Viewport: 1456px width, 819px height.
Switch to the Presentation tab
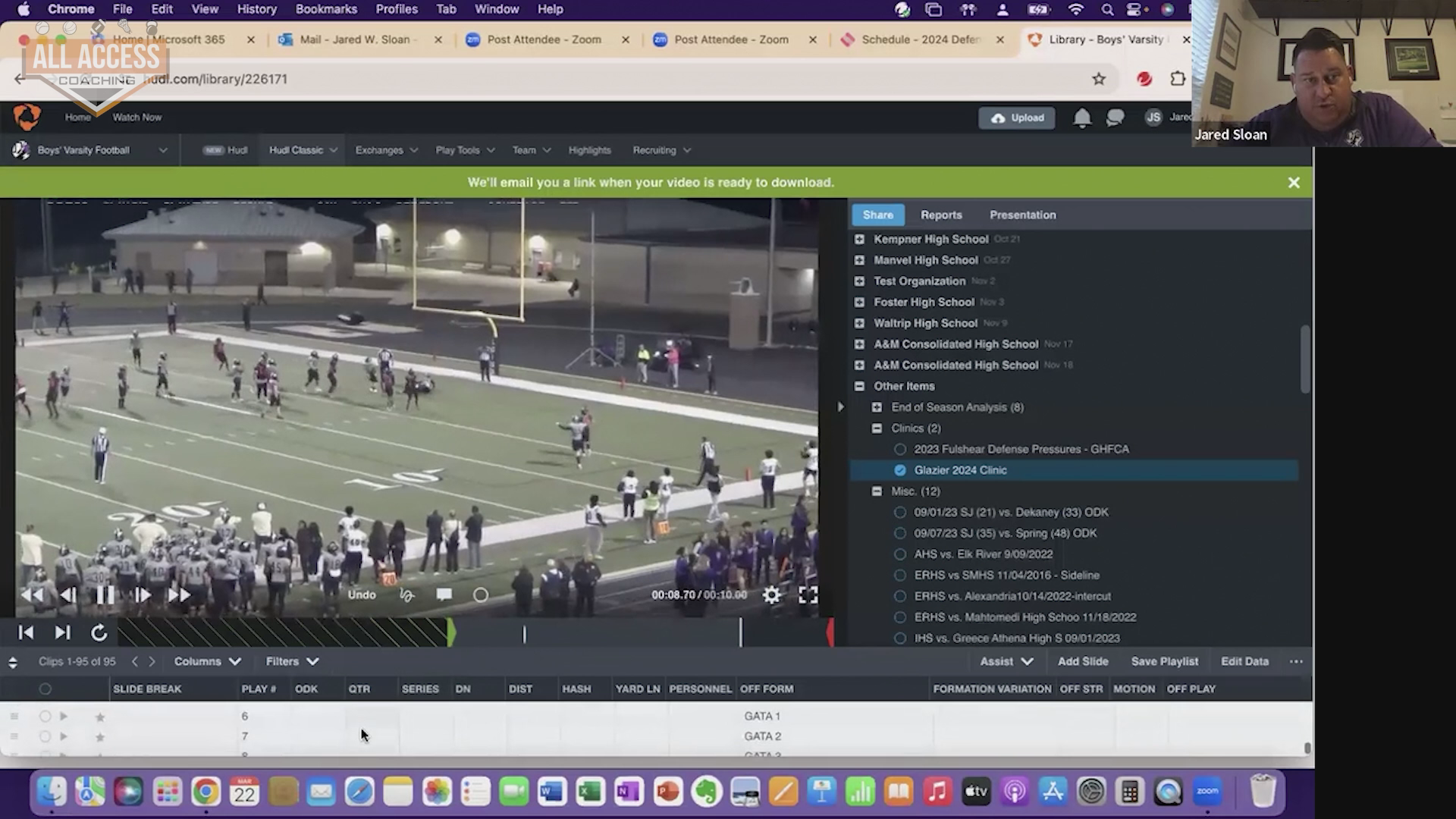point(1022,215)
